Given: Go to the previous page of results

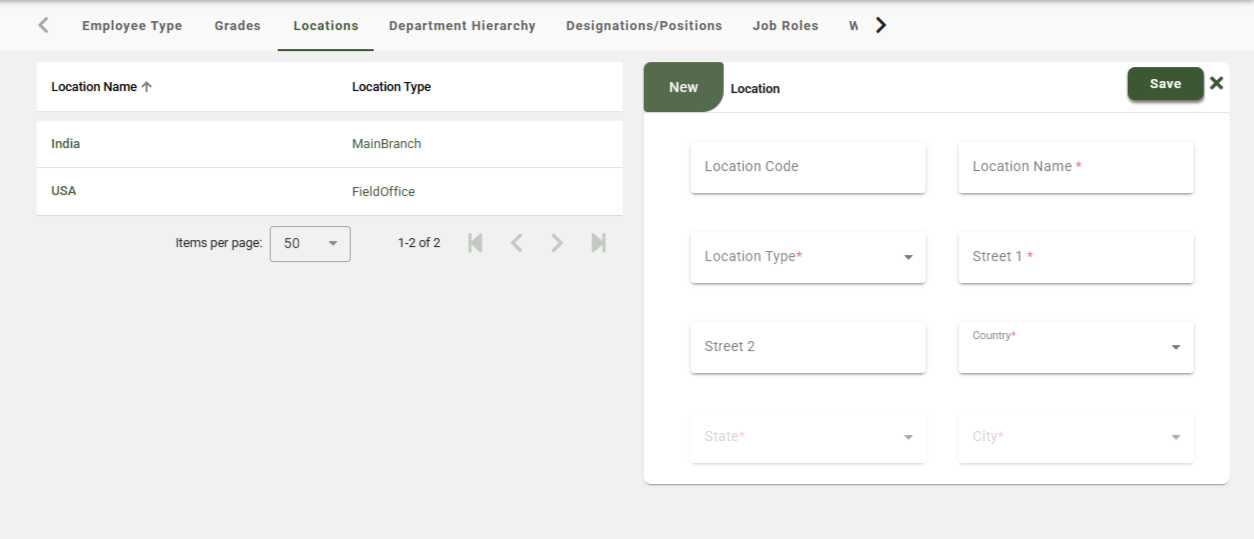Looking at the screenshot, I should click(516, 243).
